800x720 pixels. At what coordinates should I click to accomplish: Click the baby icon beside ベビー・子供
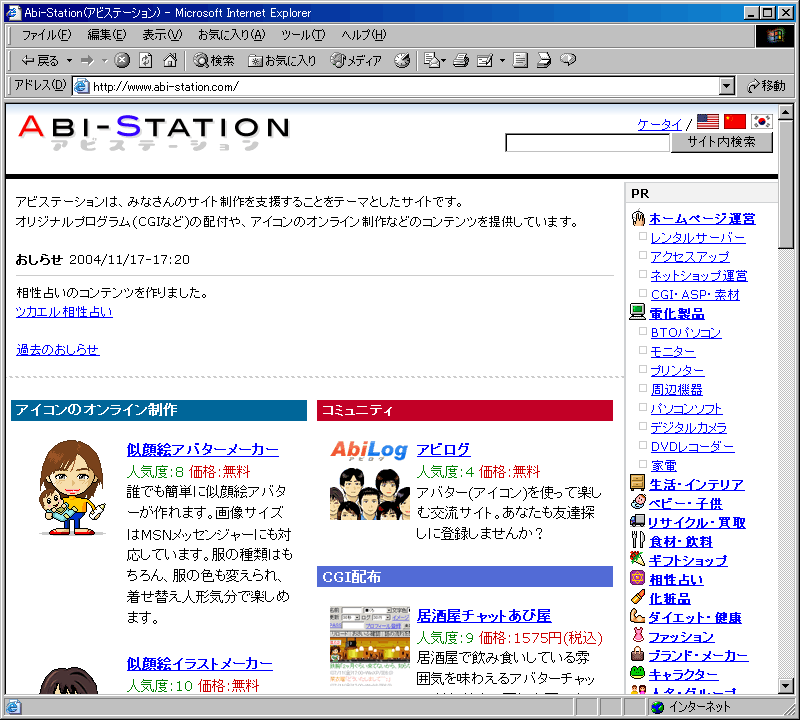click(x=638, y=502)
